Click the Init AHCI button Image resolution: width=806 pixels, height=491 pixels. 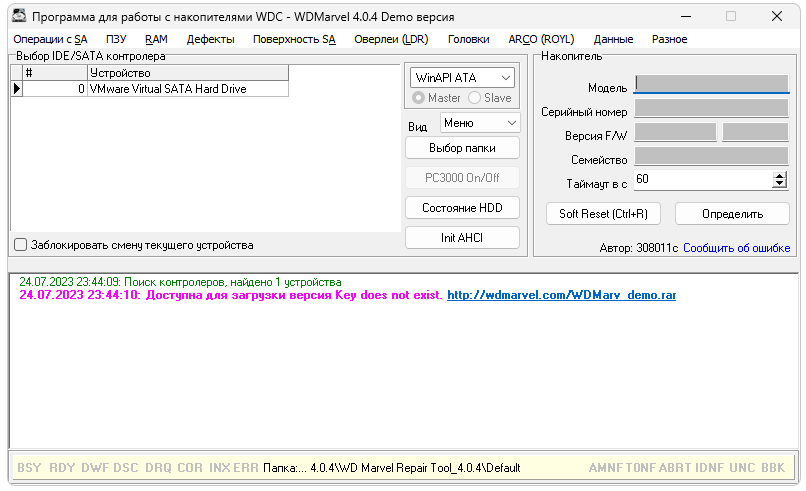[462, 238]
